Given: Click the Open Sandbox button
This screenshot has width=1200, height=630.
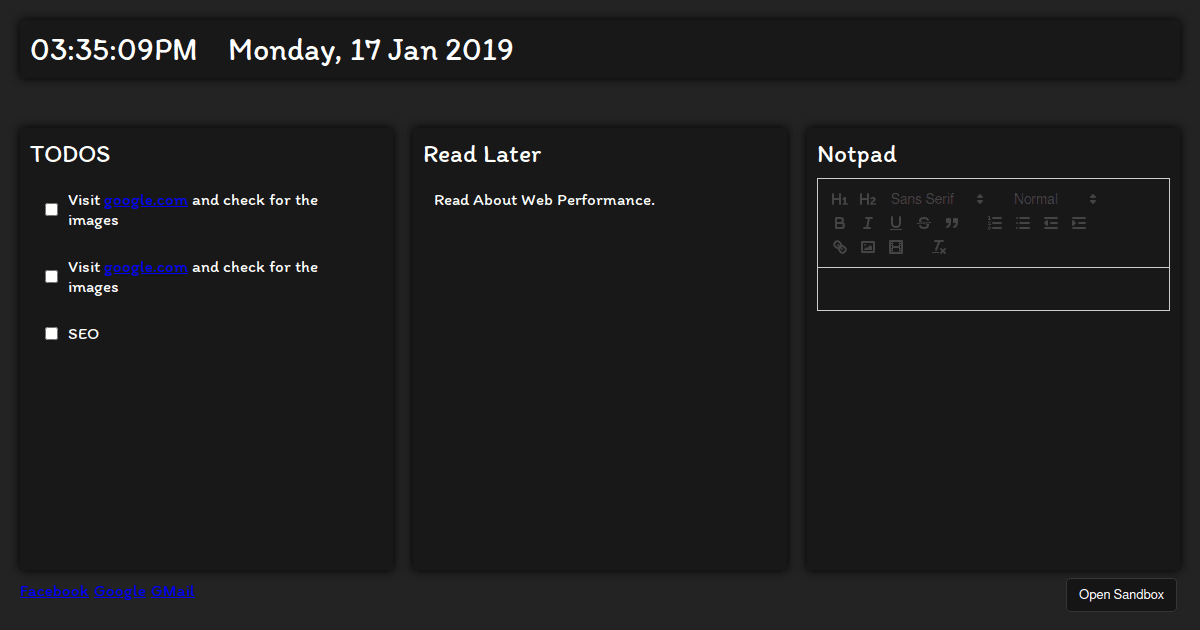Looking at the screenshot, I should click(x=1121, y=595).
